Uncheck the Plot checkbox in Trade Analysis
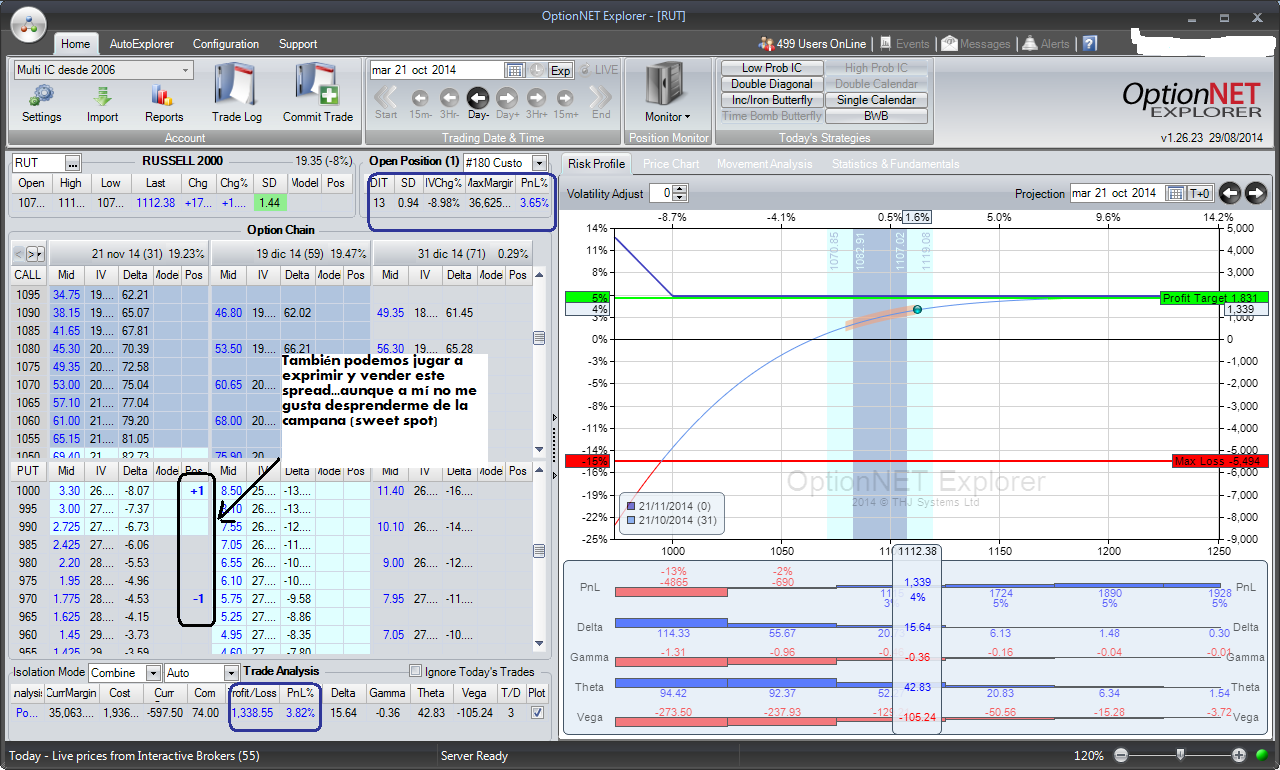The height and width of the screenshot is (770, 1280). tap(538, 713)
